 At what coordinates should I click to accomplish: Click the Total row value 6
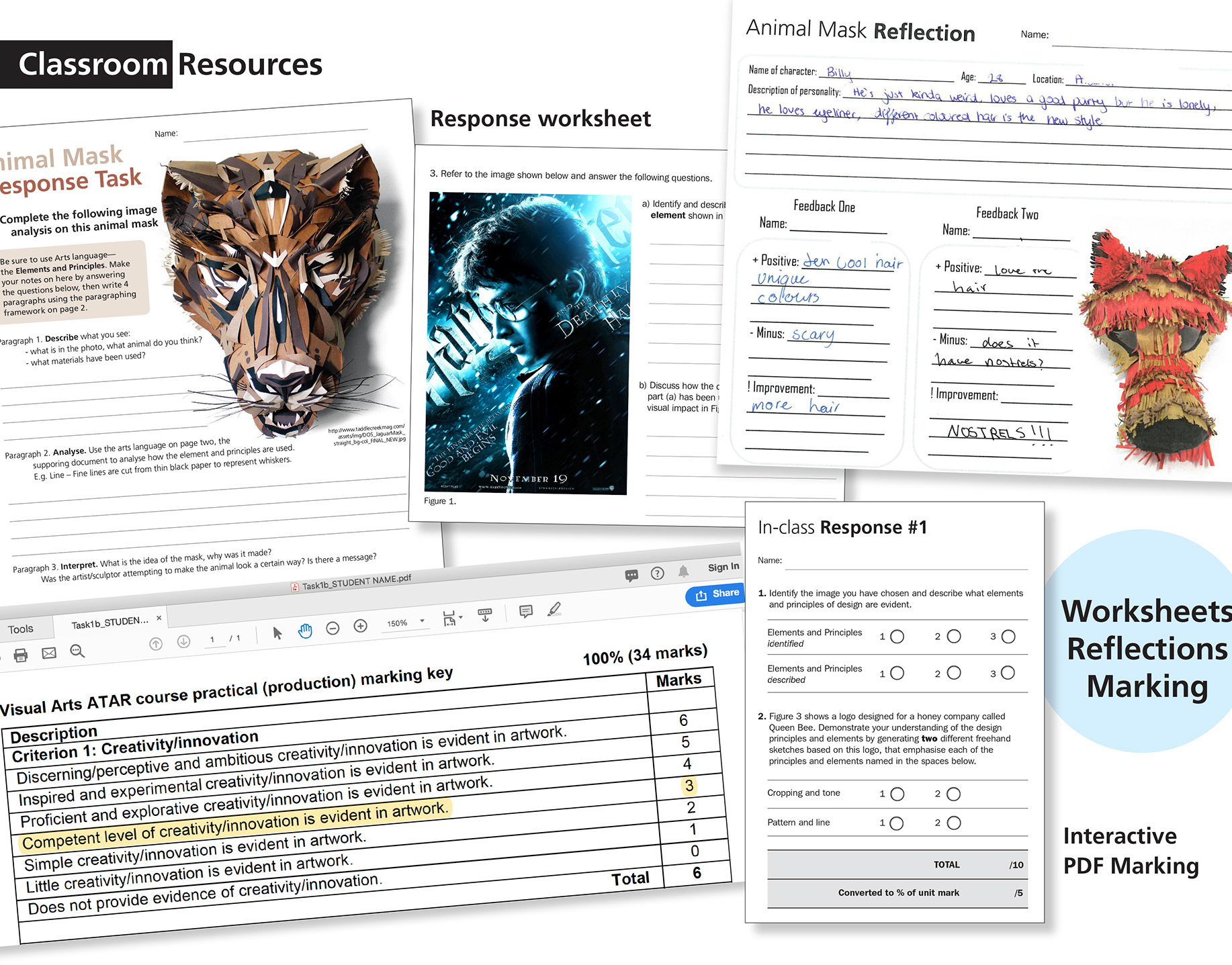coord(697,872)
